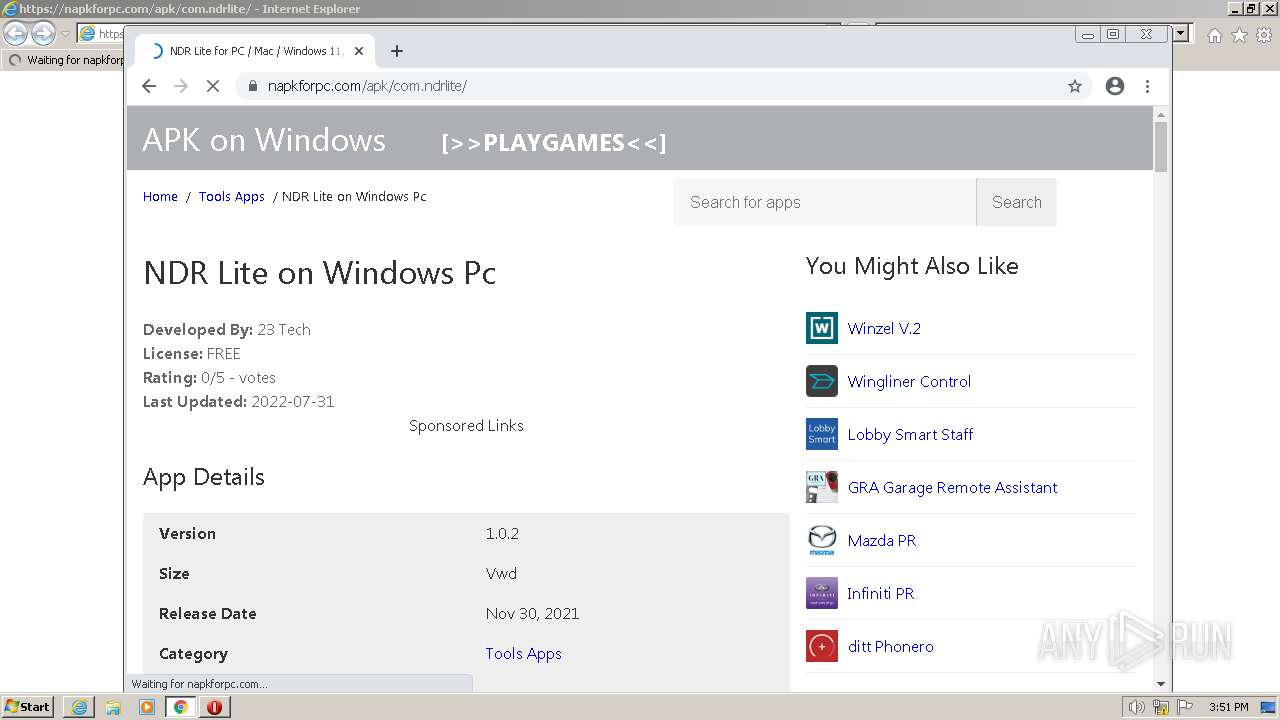Click the Action Center flag tray icon
This screenshot has height=720, width=1280.
pyautogui.click(x=1186, y=707)
